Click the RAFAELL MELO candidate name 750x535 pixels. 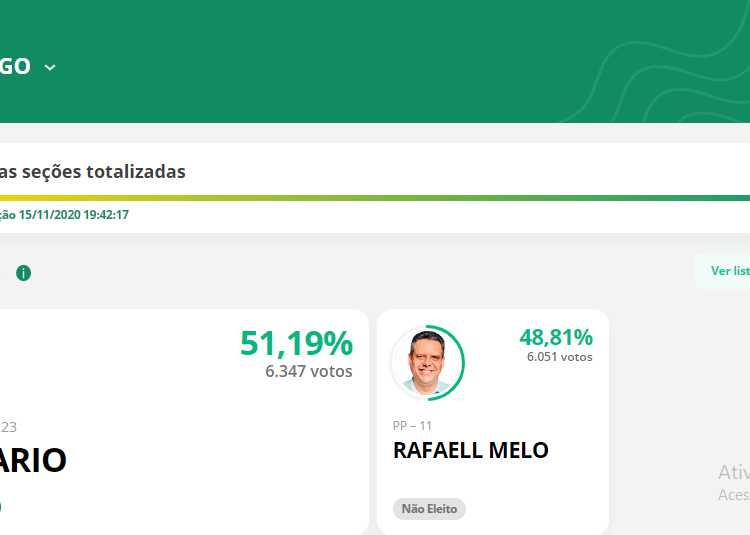click(471, 450)
